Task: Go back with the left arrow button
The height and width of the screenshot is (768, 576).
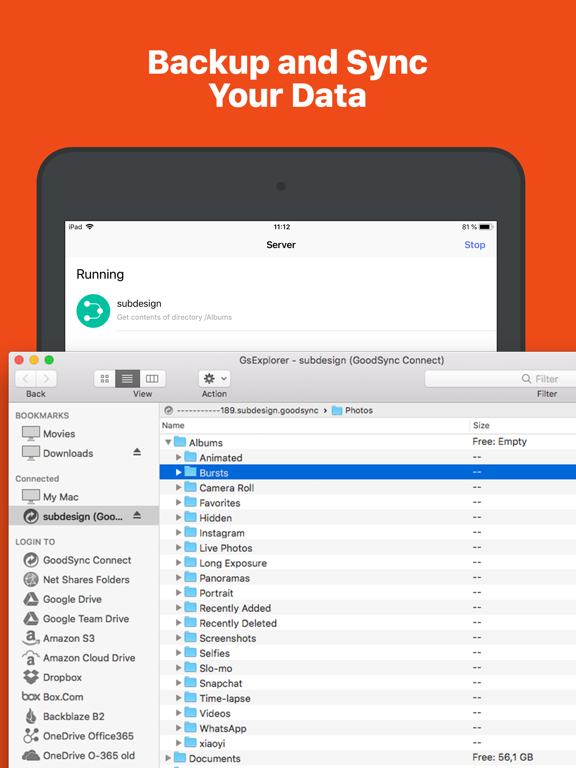Action: pos(25,378)
